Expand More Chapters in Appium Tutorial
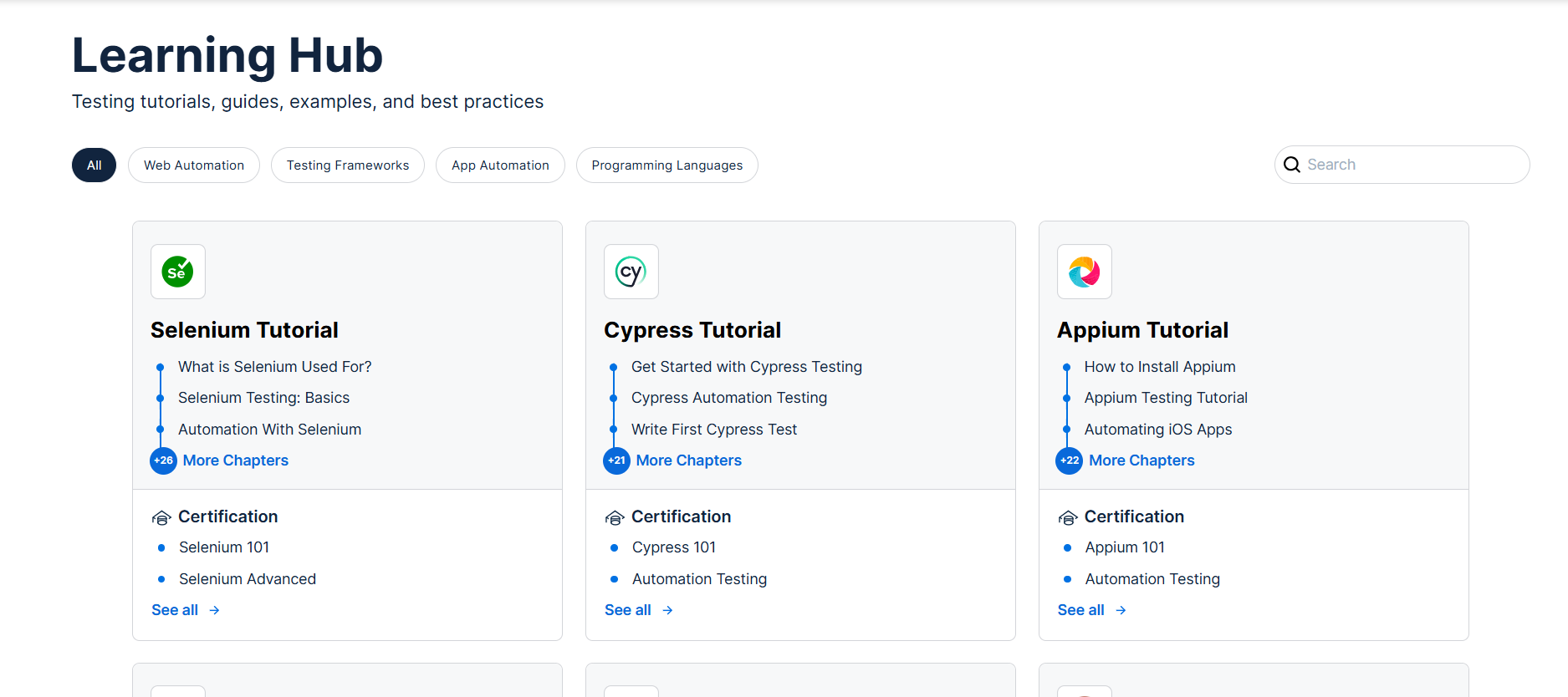 pyautogui.click(x=1142, y=460)
